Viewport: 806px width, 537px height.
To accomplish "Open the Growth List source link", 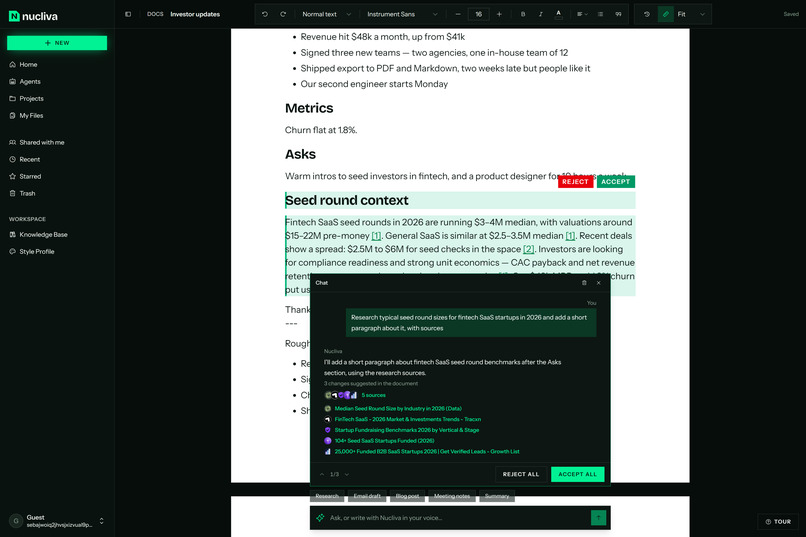I will (x=427, y=452).
